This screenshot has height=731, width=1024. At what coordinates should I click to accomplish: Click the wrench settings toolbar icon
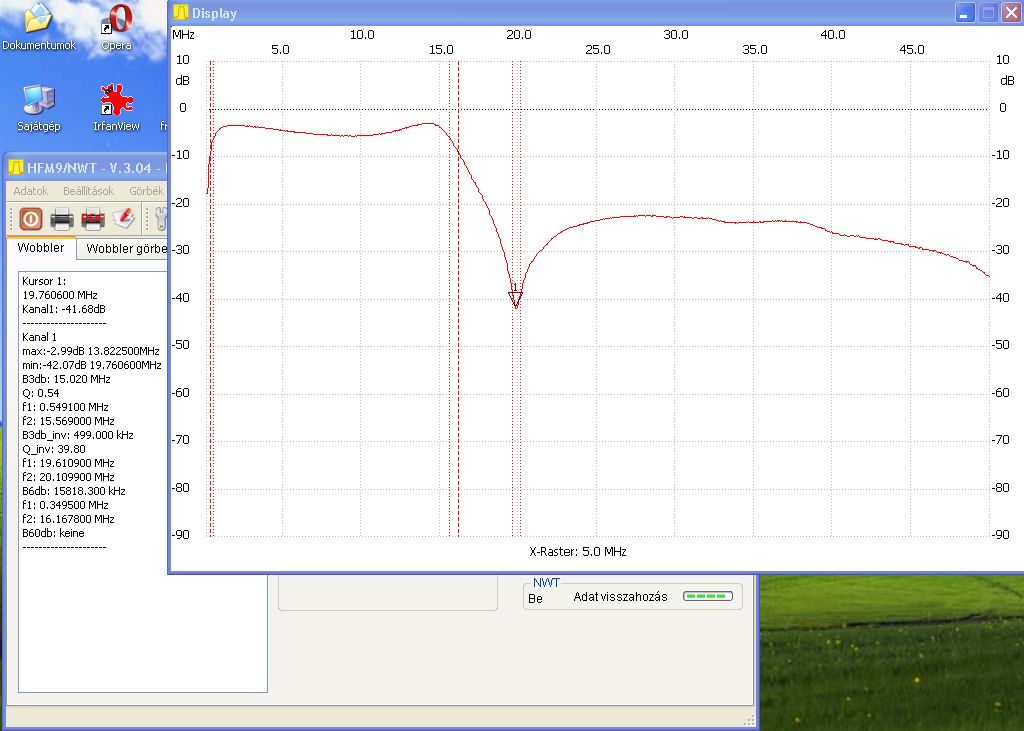160,218
